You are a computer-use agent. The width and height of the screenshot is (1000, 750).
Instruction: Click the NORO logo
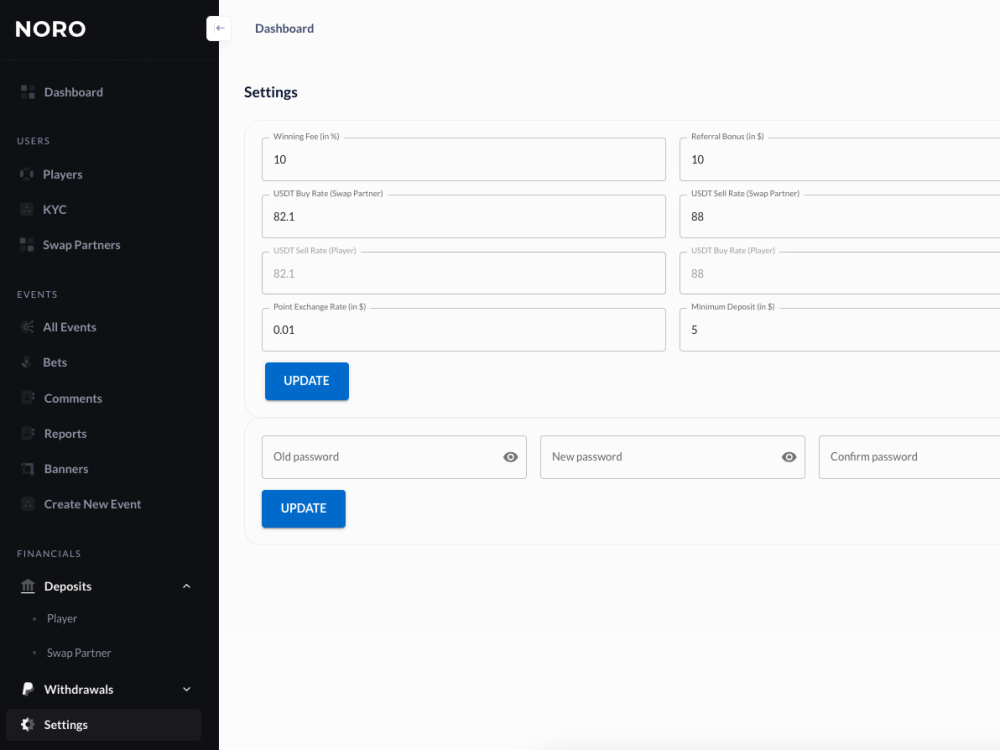(50, 29)
